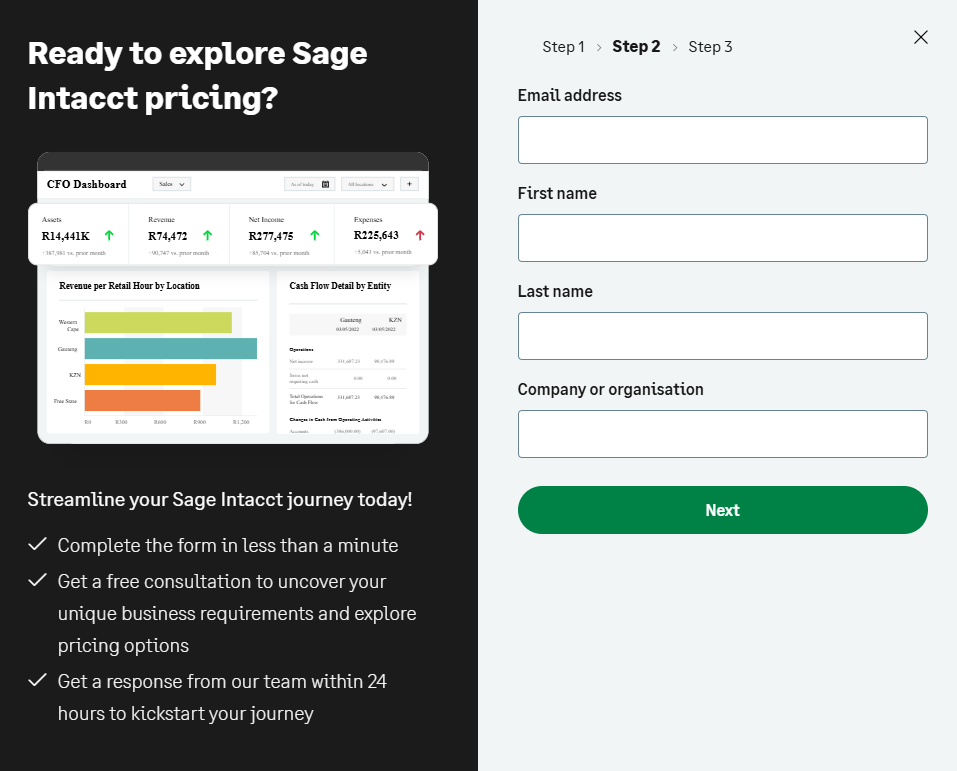This screenshot has width=957, height=771.
Task: Open the All locations dropdown in dashboard
Action: pos(367,184)
